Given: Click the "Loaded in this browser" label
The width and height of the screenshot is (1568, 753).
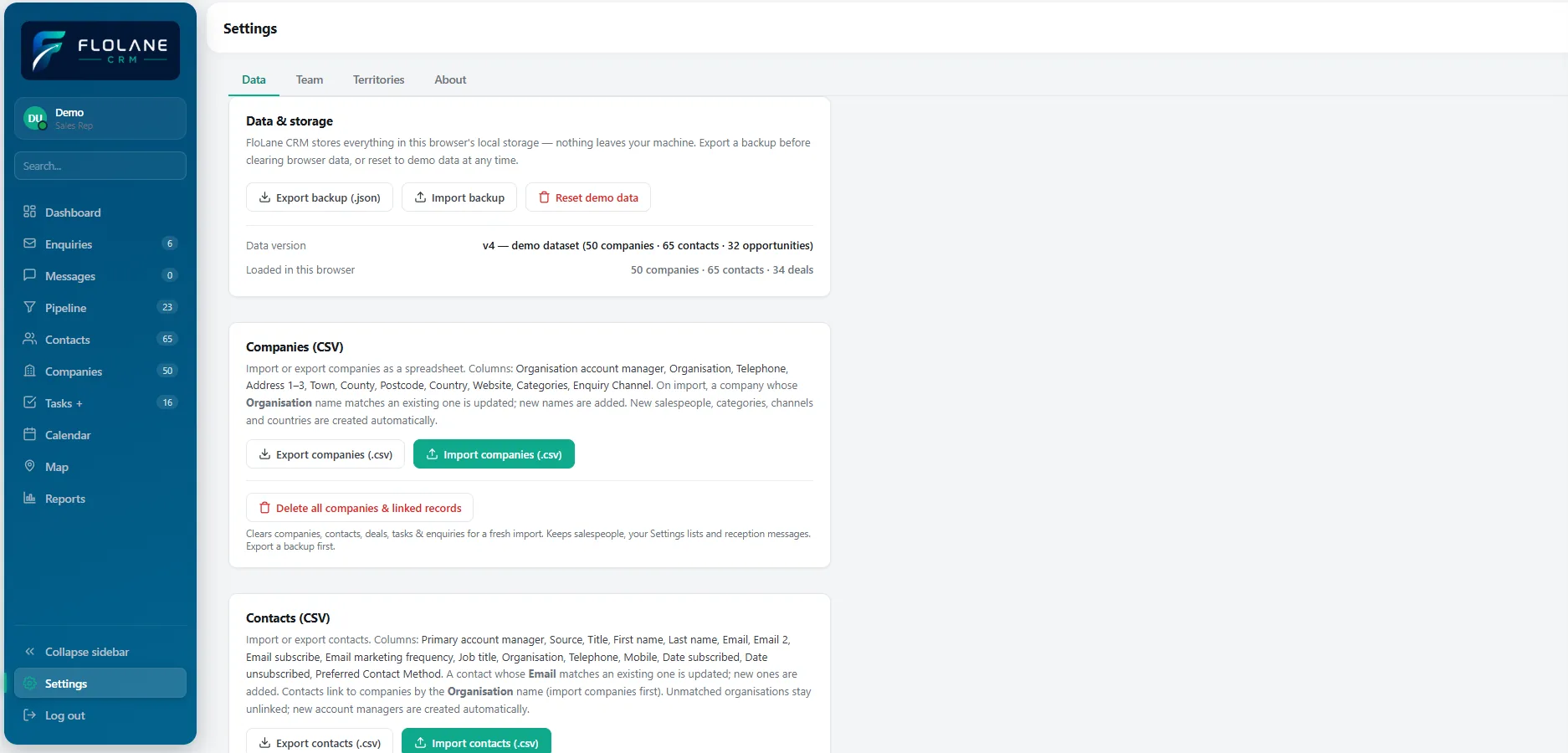Looking at the screenshot, I should click(x=300, y=270).
